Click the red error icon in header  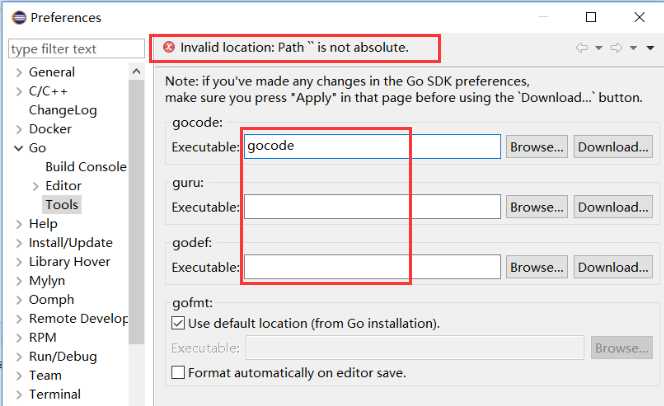click(169, 47)
